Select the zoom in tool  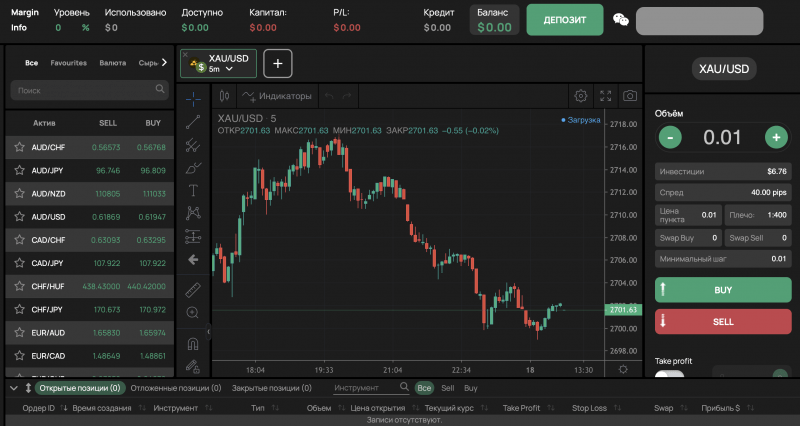pos(193,312)
